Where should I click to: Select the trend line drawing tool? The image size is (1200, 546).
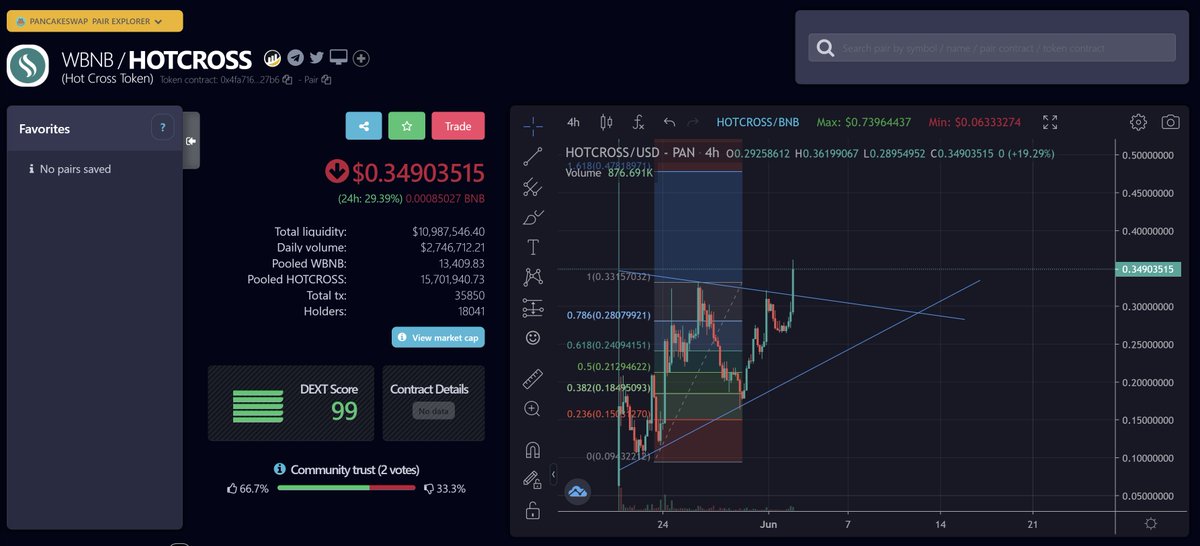(x=533, y=155)
